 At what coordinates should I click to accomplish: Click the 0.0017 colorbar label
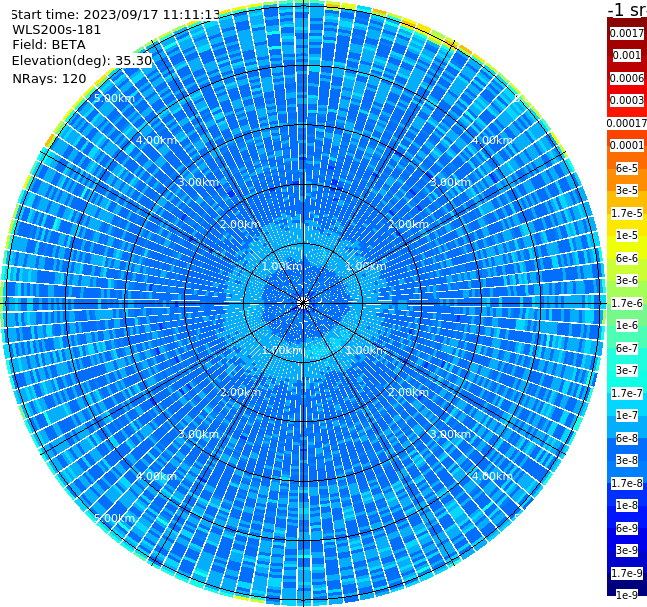pyautogui.click(x=627, y=33)
